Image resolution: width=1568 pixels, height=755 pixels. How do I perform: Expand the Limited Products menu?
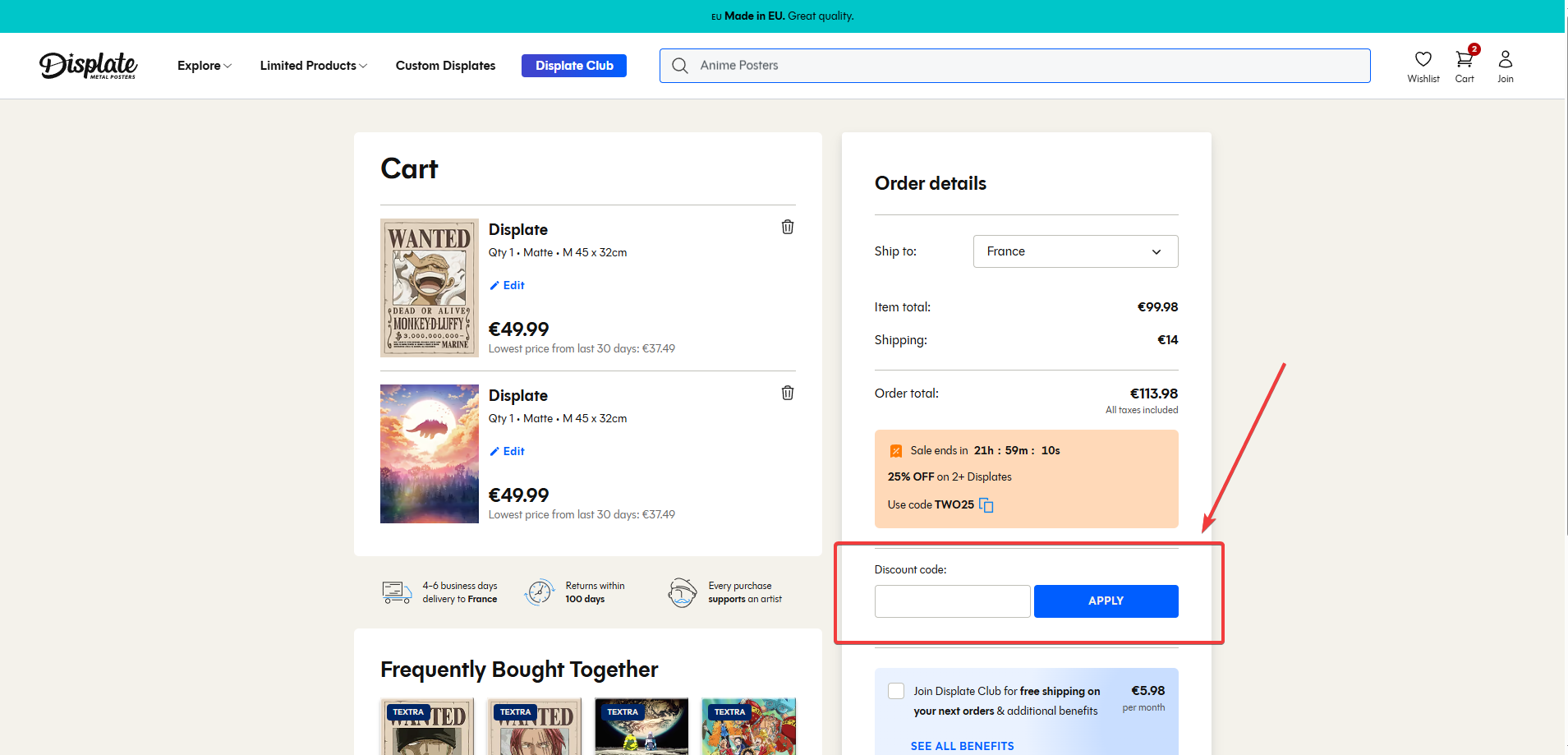(x=314, y=66)
